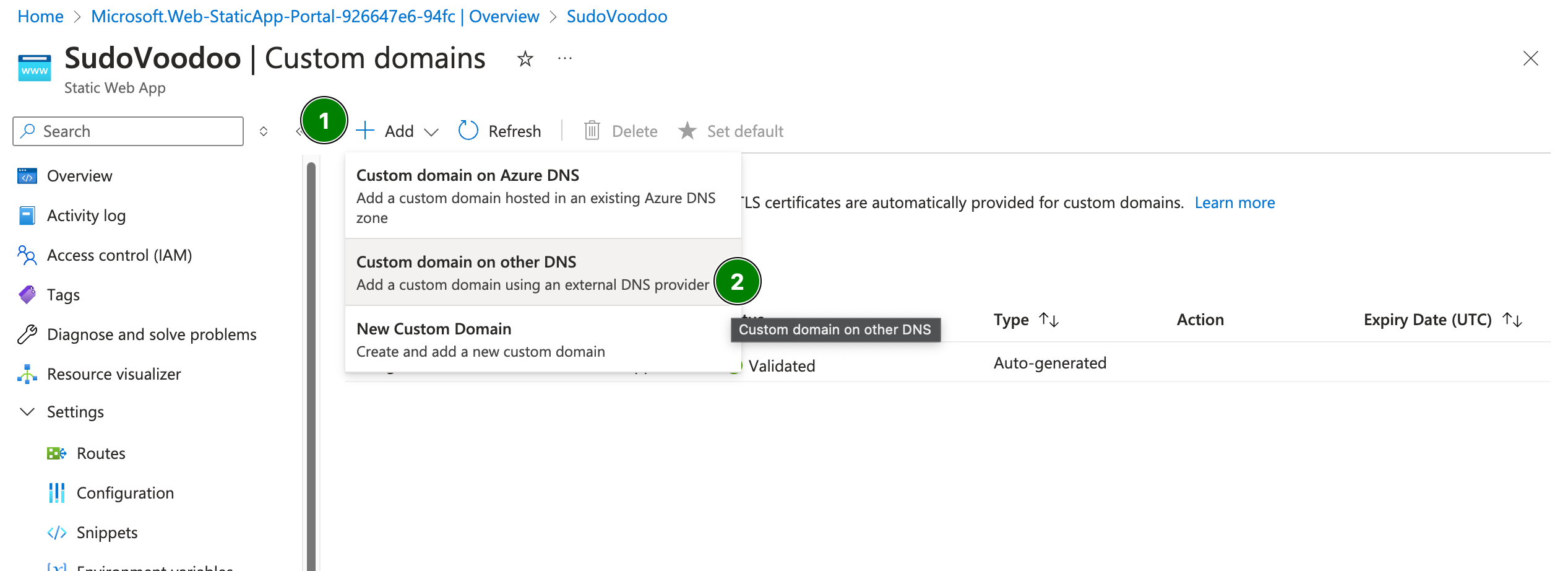Click the Access control people icon
1568x571 pixels.
(x=27, y=255)
